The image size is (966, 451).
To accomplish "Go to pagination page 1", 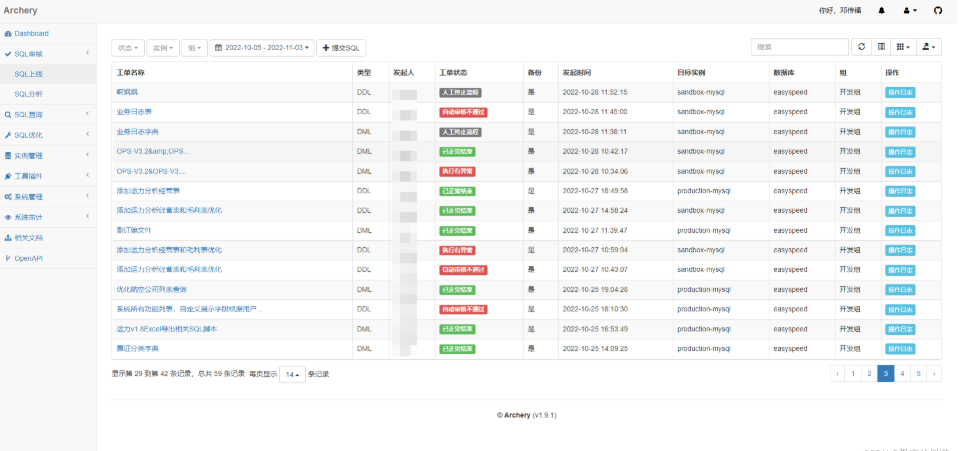I will (853, 373).
